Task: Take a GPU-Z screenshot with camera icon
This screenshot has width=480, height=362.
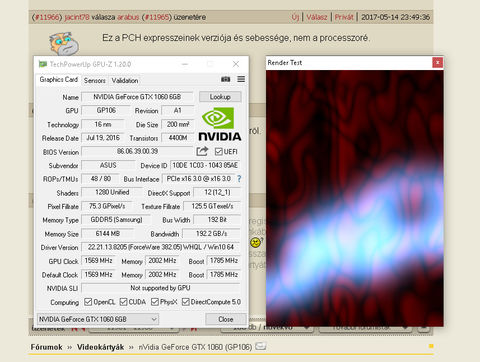Action: (x=226, y=79)
